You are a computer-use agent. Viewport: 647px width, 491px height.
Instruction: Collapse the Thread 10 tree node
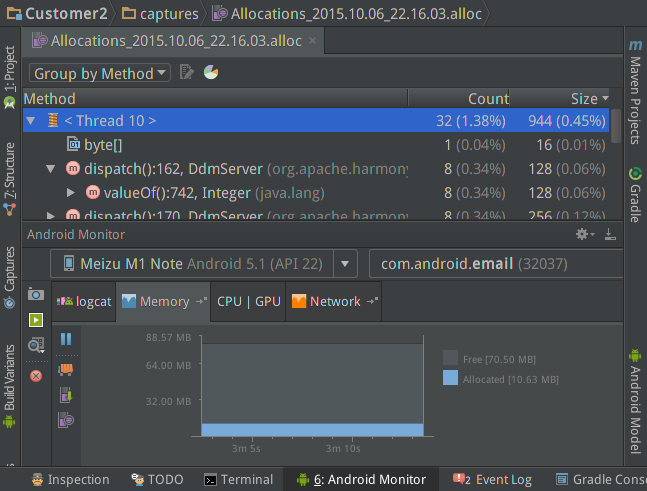[x=31, y=121]
